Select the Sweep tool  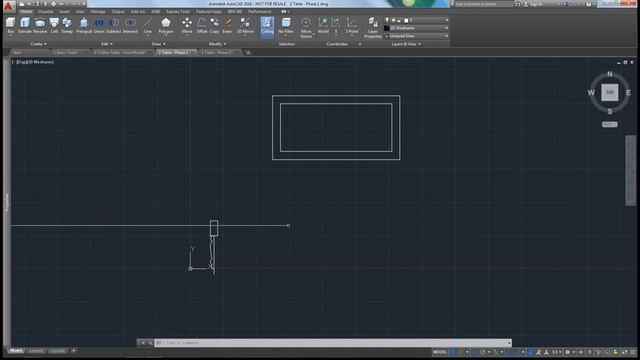pos(67,25)
